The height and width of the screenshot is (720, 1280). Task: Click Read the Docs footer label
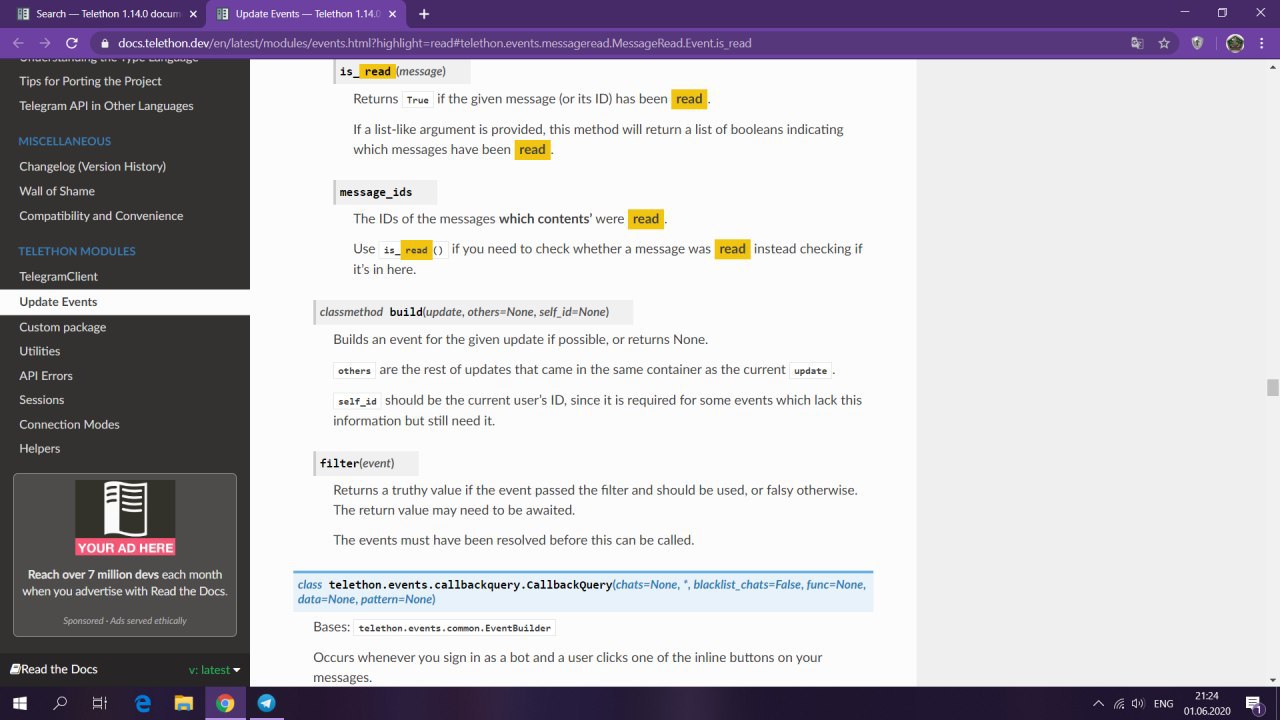tap(54, 669)
